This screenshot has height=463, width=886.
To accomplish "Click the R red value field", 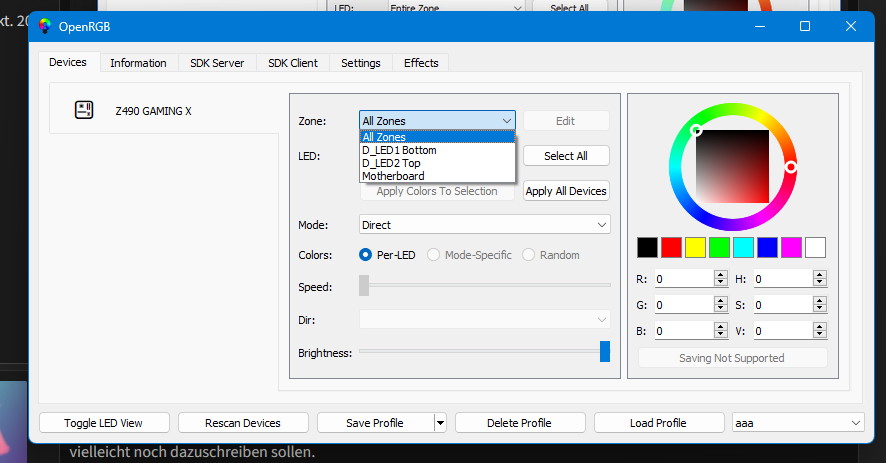I will coord(684,279).
